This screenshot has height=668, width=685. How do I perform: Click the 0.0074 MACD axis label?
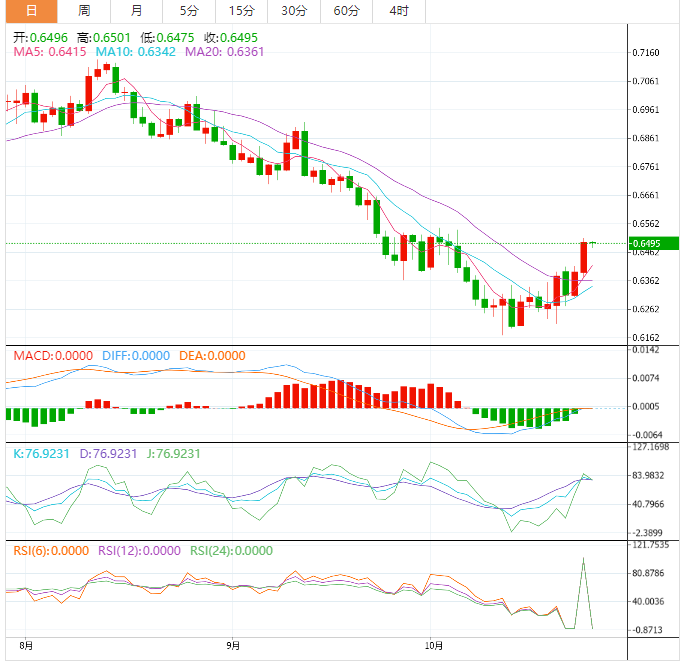click(646, 378)
